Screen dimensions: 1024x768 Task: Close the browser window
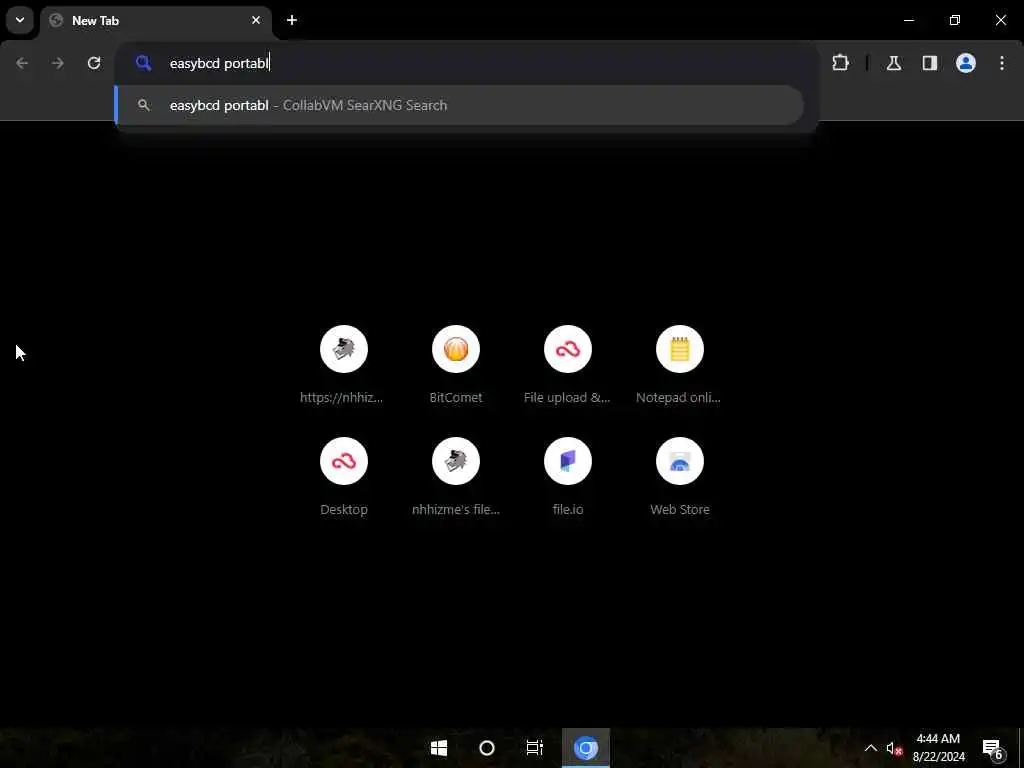pyautogui.click(x=1000, y=20)
